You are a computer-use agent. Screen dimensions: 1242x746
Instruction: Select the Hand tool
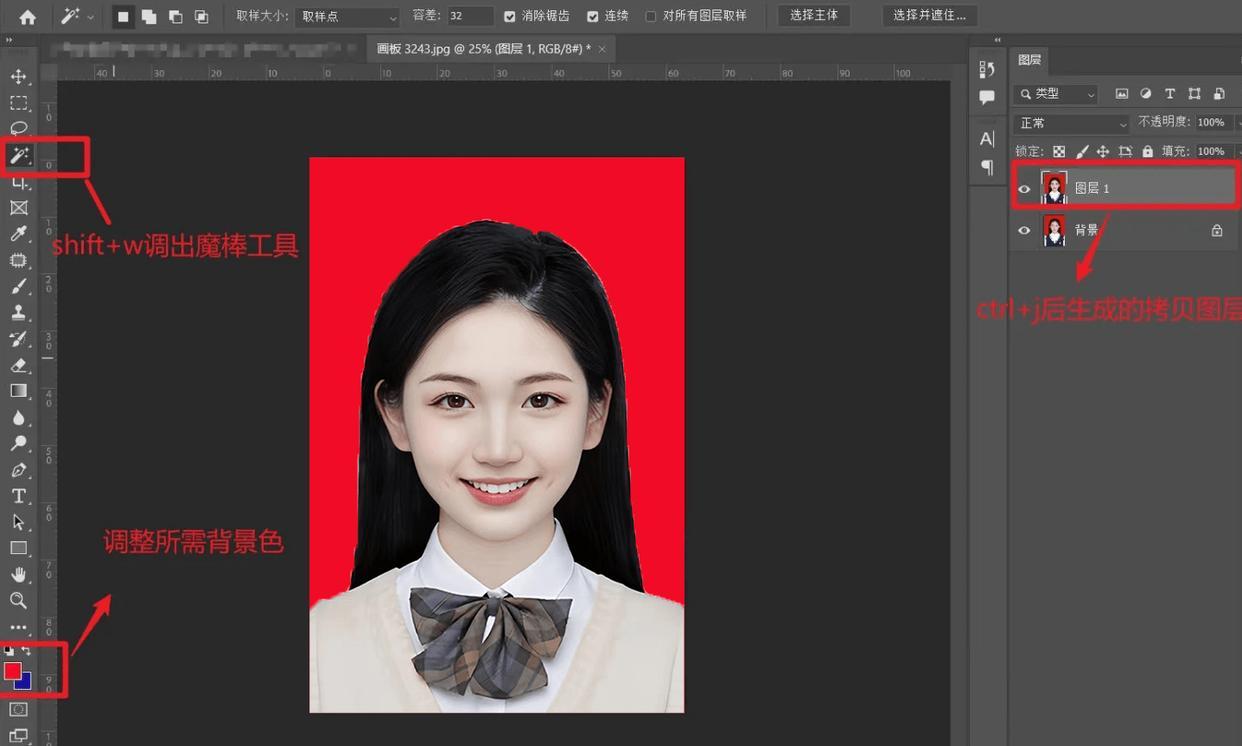[18, 574]
